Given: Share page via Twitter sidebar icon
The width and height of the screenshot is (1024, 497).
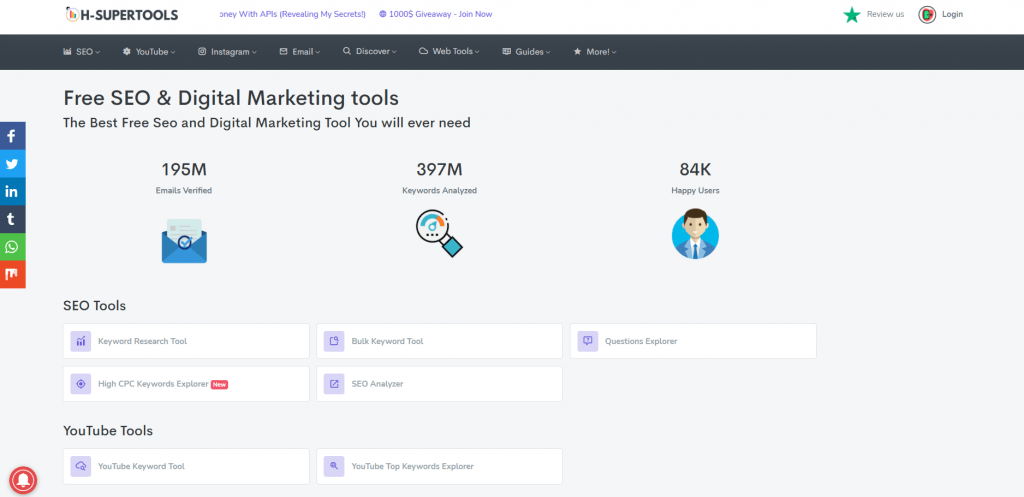Looking at the screenshot, I should 12,164.
